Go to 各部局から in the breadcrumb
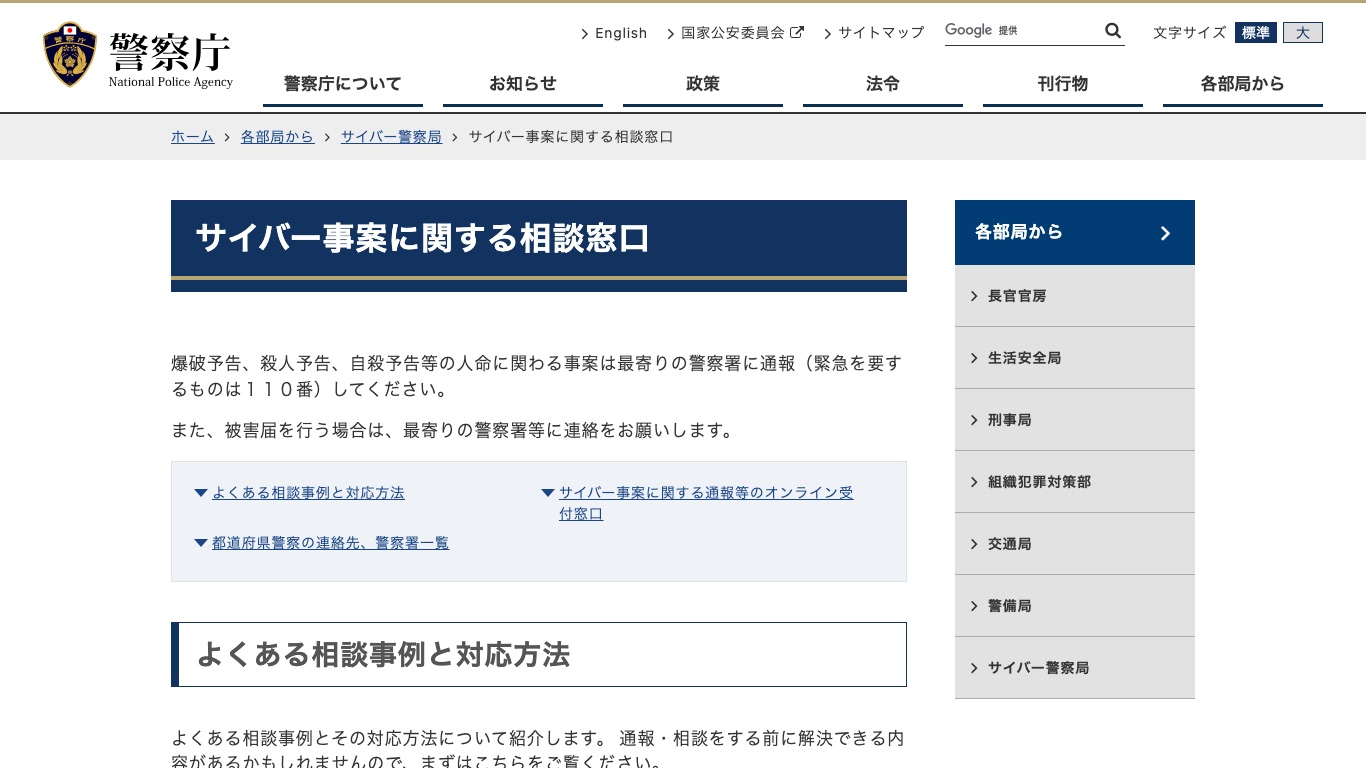Viewport: 1366px width, 768px height. (277, 137)
